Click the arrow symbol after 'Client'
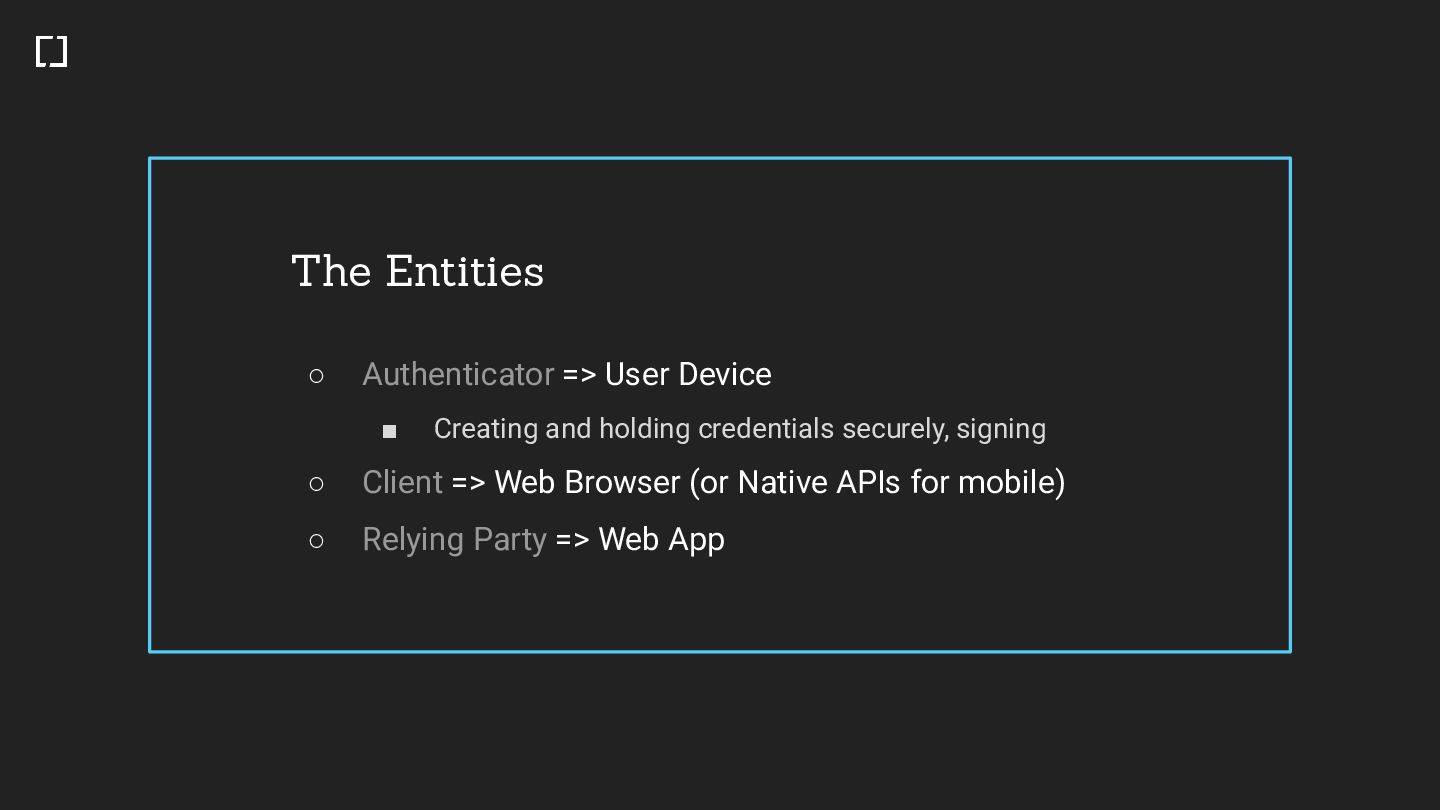The image size is (1440, 810). (468, 483)
